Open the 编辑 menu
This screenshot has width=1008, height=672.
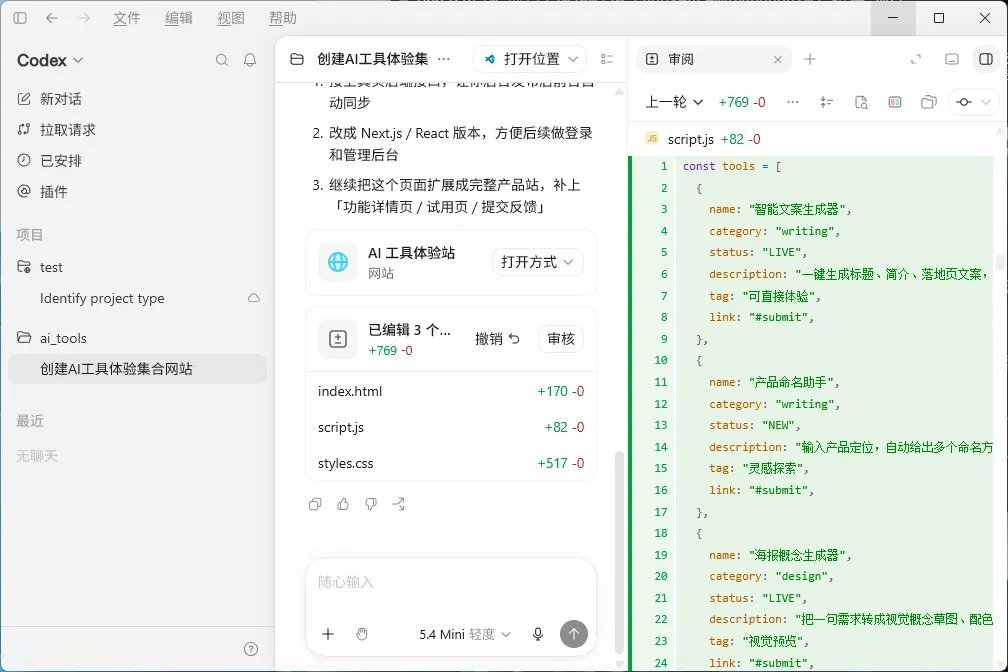click(x=179, y=18)
